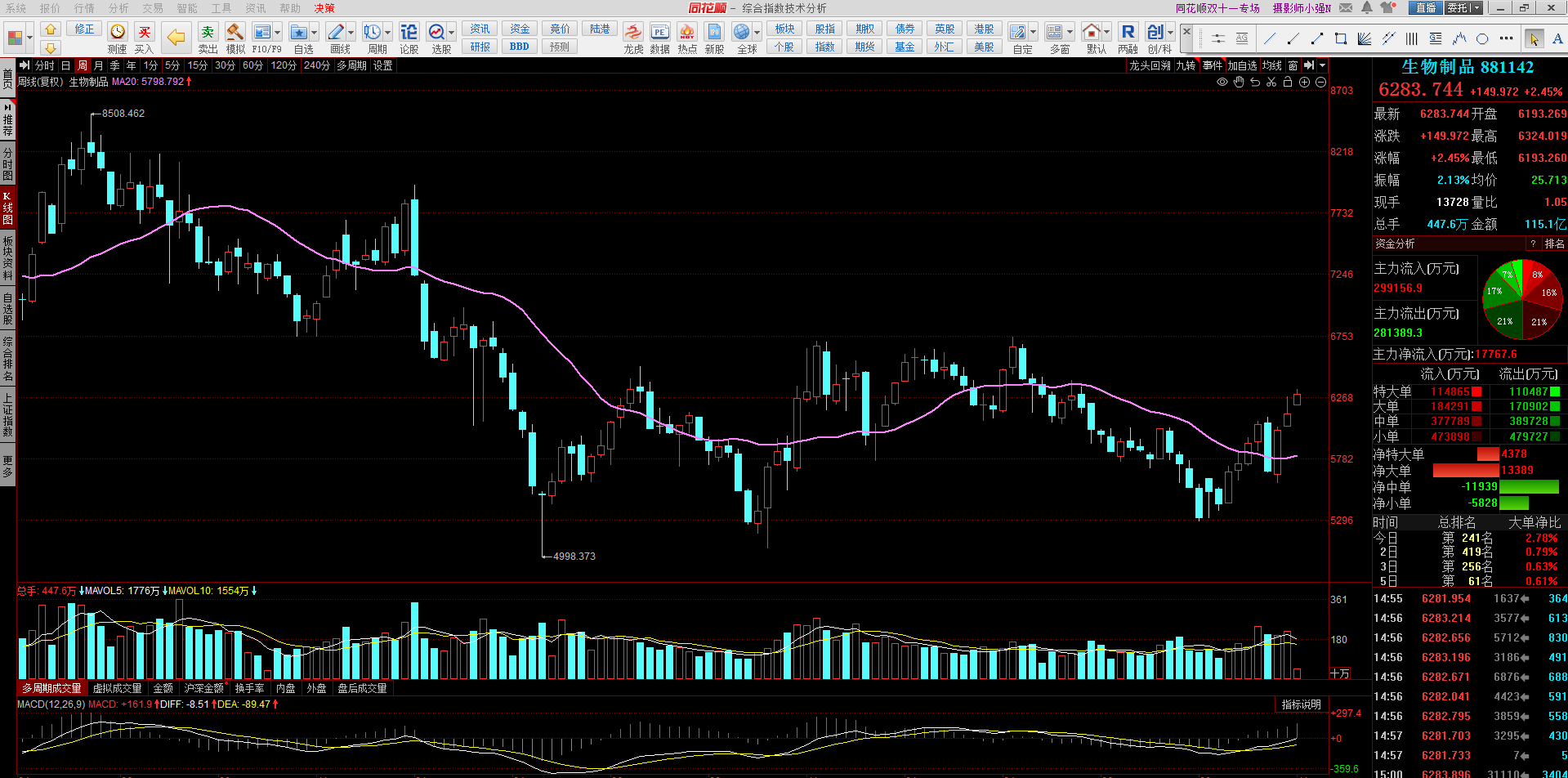Screen dimensions: 1568x778
Task: Switch chart to 年 yearly period
Action: coord(131,65)
